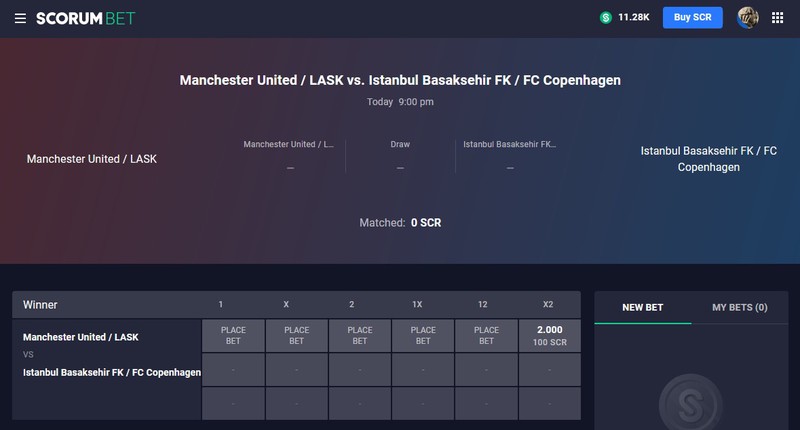Select the New Bet tab

click(x=642, y=308)
